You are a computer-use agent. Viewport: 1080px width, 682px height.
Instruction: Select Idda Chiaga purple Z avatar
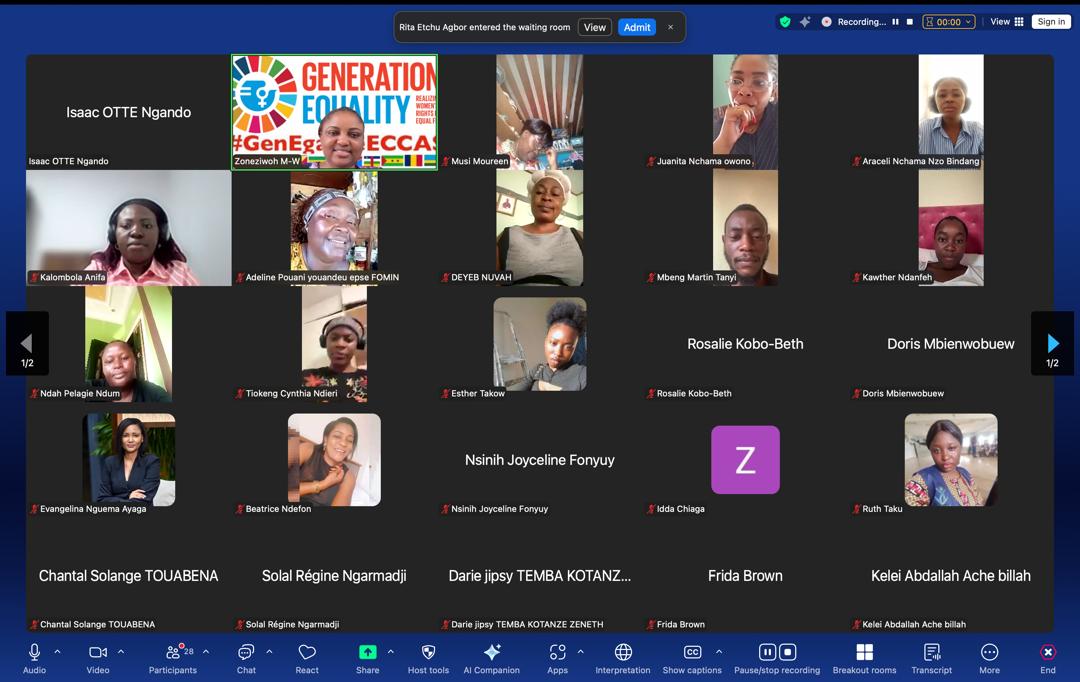[x=745, y=459]
